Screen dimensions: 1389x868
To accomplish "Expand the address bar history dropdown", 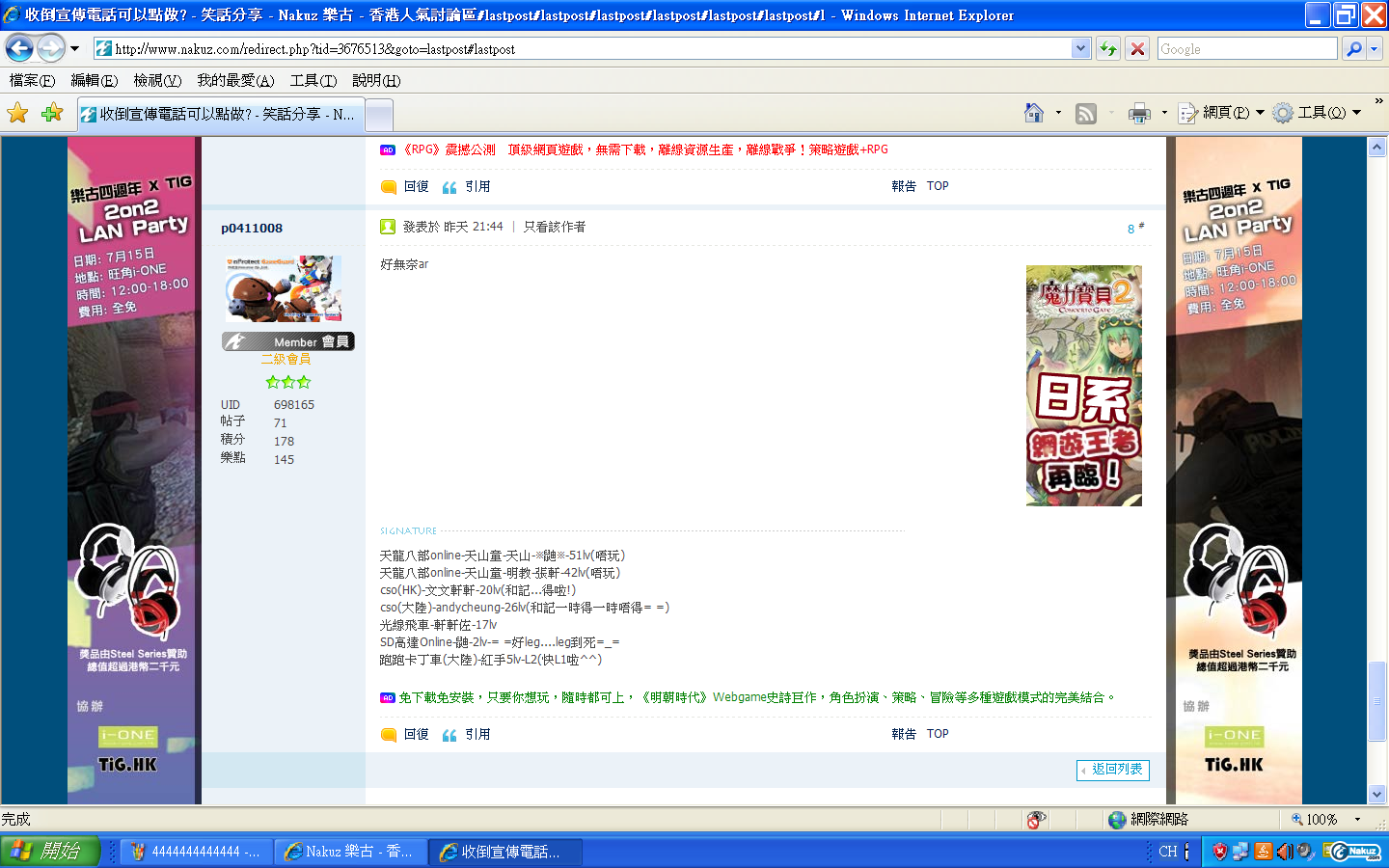I will [x=1081, y=48].
